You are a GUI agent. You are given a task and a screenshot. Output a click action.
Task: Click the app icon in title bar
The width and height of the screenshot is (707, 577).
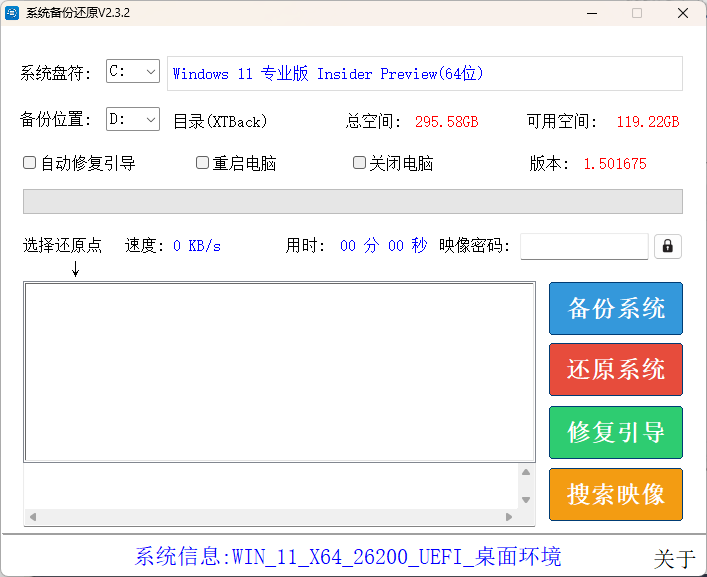pos(13,13)
